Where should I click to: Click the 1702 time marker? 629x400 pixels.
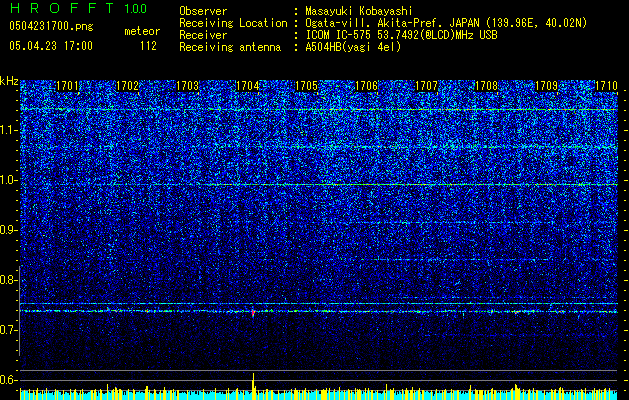tap(128, 86)
